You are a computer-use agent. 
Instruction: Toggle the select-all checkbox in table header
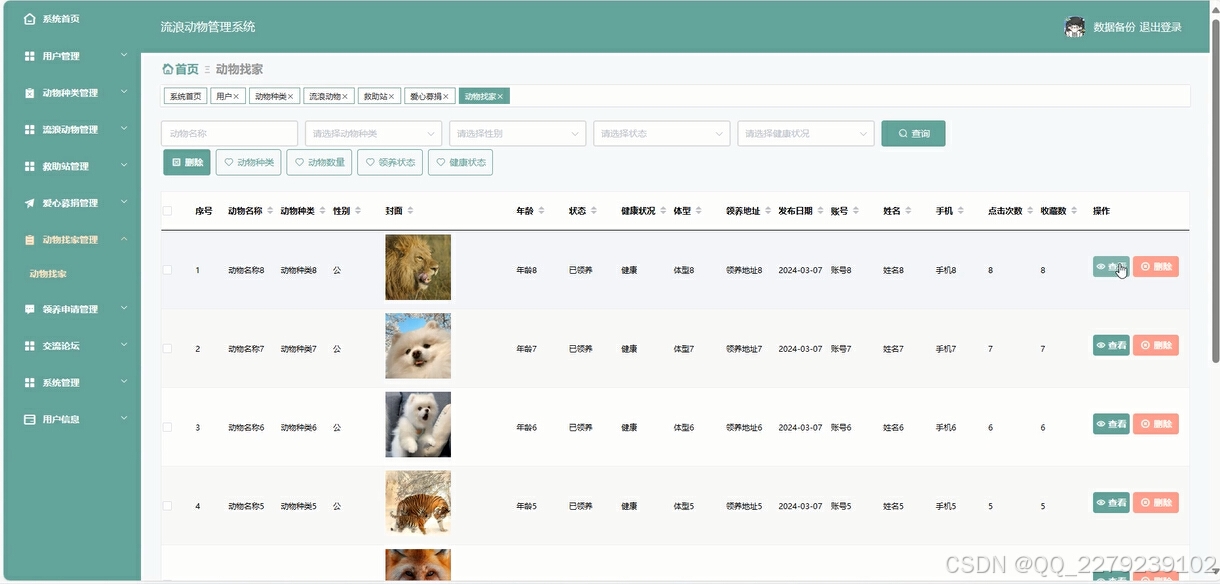(x=168, y=211)
